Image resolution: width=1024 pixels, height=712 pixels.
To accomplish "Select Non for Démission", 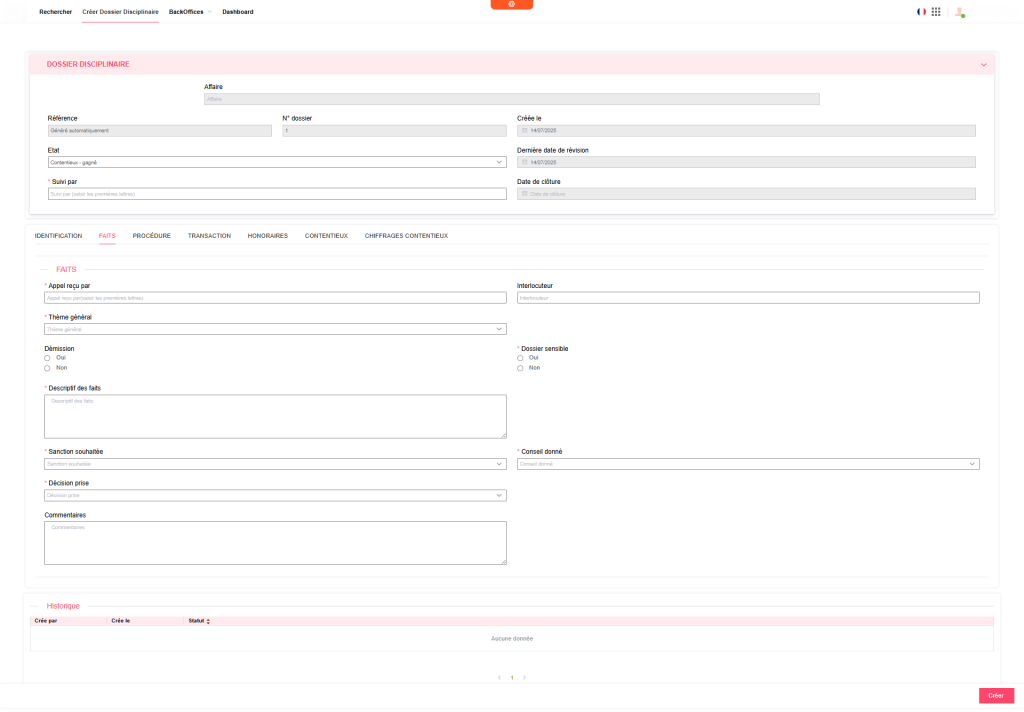I will (x=47, y=368).
